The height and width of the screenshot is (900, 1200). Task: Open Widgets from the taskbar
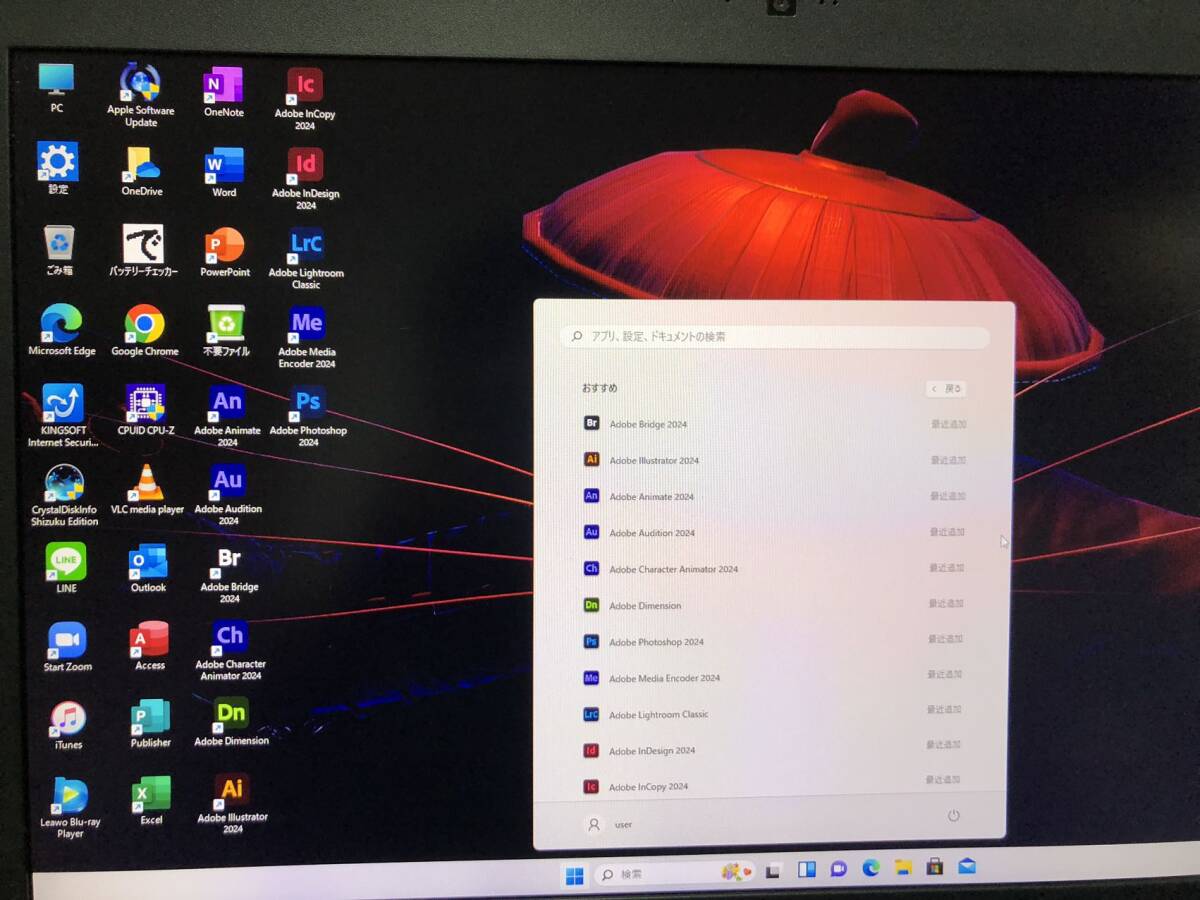[806, 870]
